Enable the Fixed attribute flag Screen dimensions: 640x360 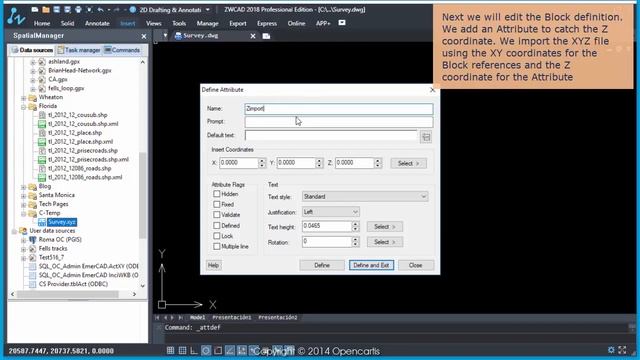pyautogui.click(x=217, y=204)
